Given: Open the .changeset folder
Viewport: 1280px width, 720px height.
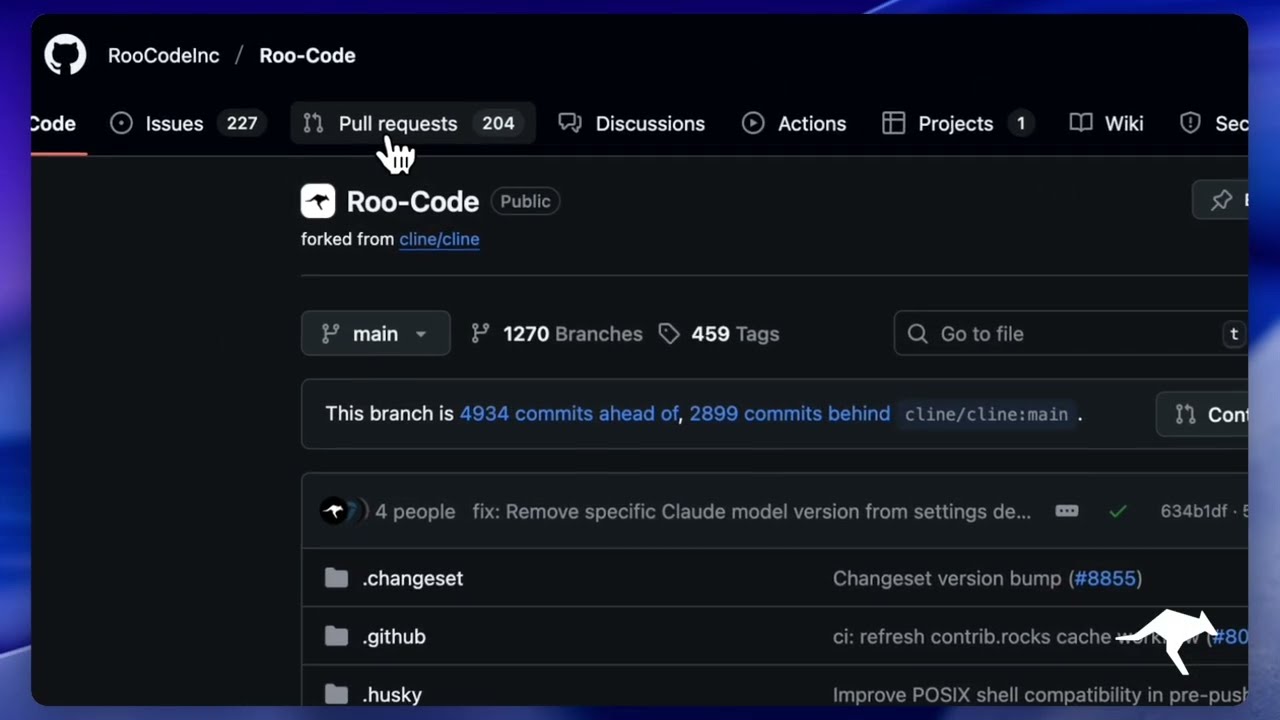Looking at the screenshot, I should (x=412, y=578).
